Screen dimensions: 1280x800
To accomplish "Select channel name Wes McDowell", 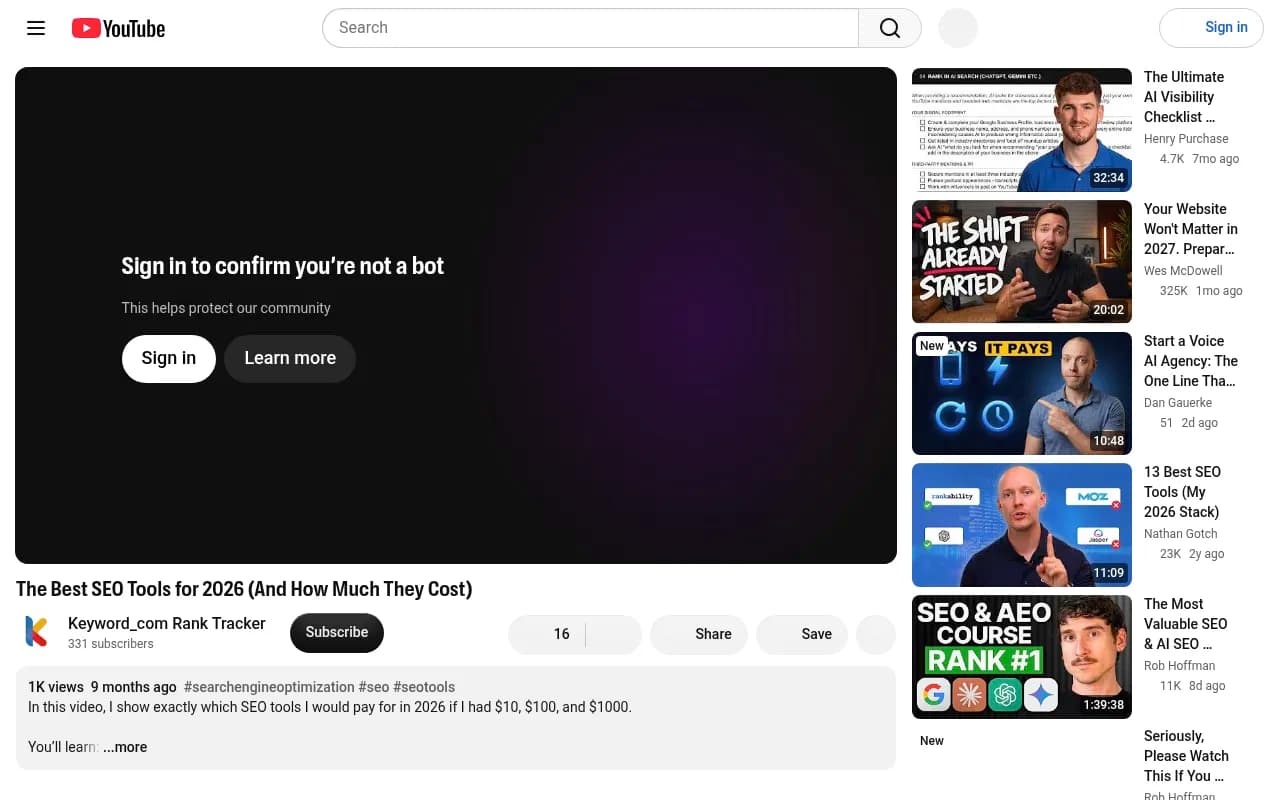I will click(1183, 271).
